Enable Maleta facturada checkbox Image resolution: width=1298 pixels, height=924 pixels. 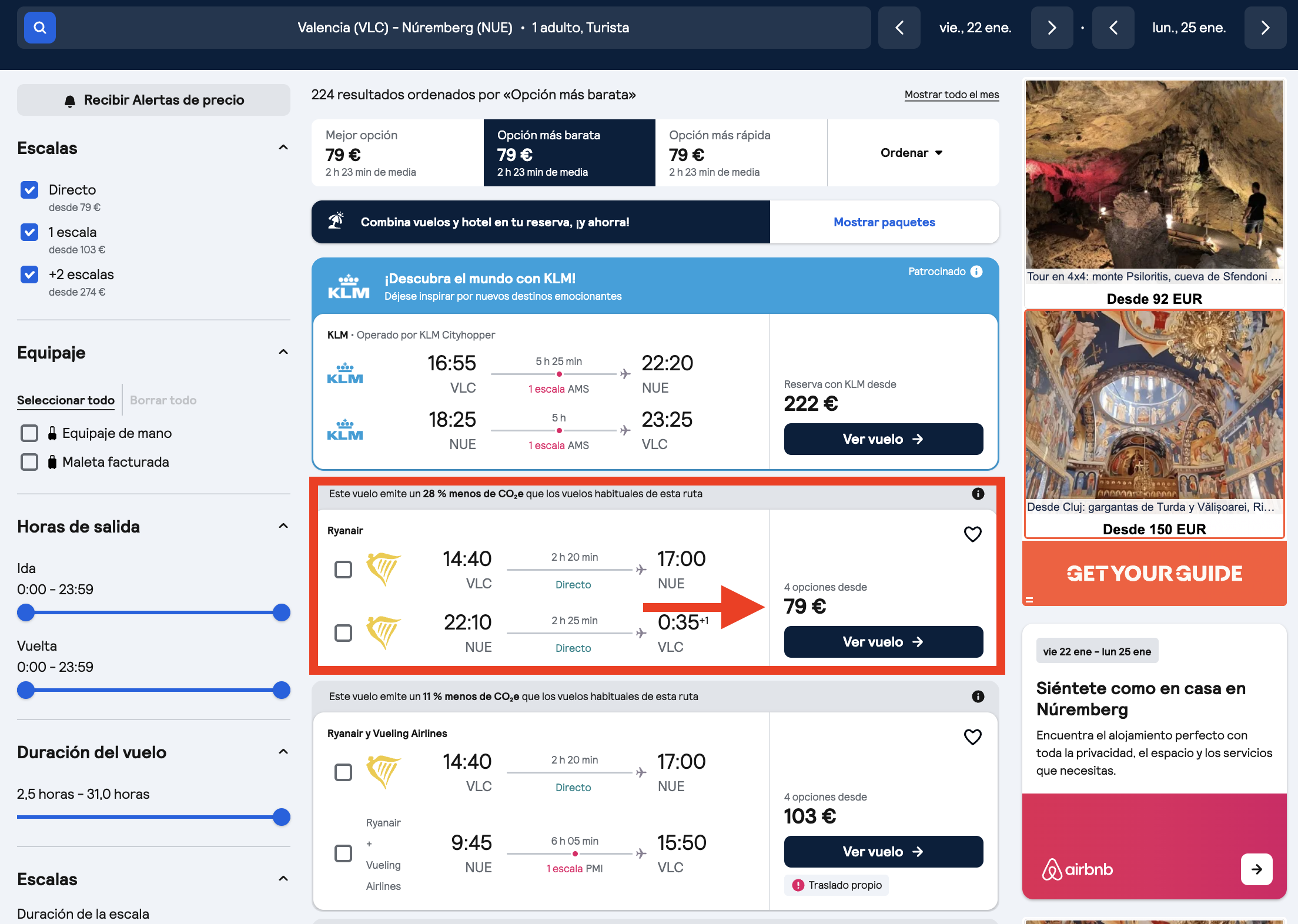click(x=29, y=462)
